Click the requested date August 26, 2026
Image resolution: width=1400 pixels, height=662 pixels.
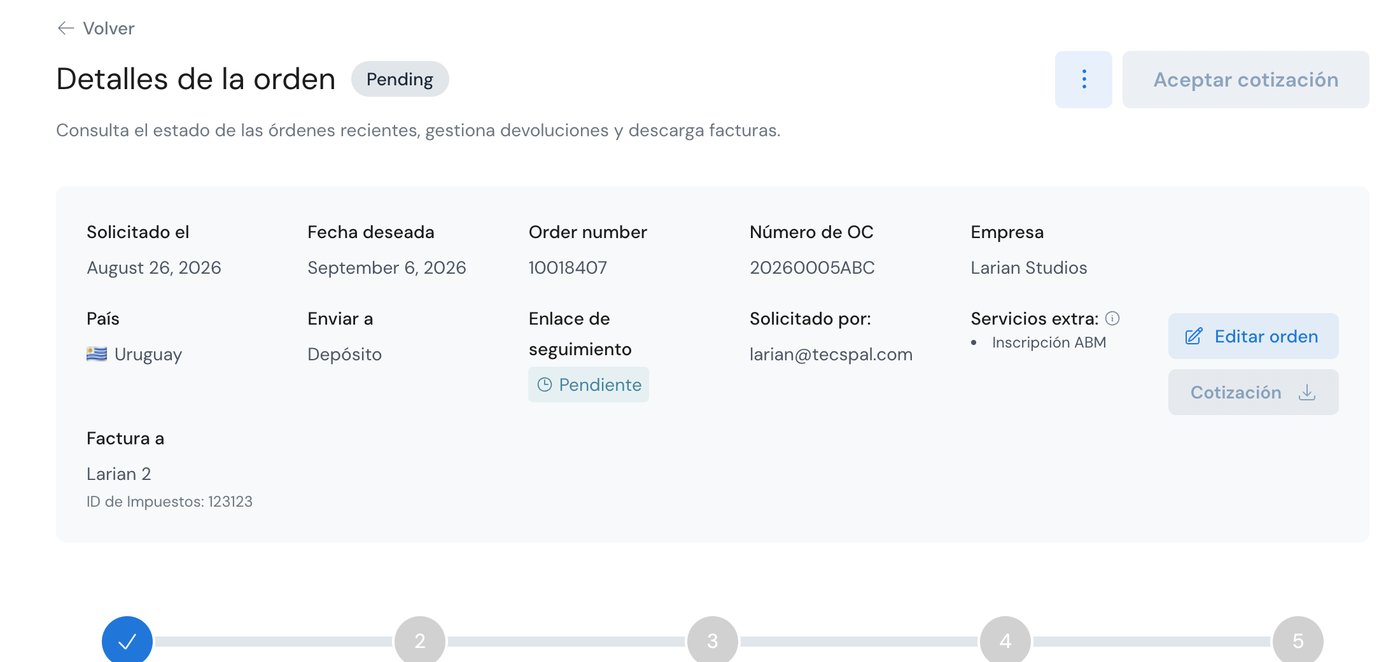coord(154,268)
